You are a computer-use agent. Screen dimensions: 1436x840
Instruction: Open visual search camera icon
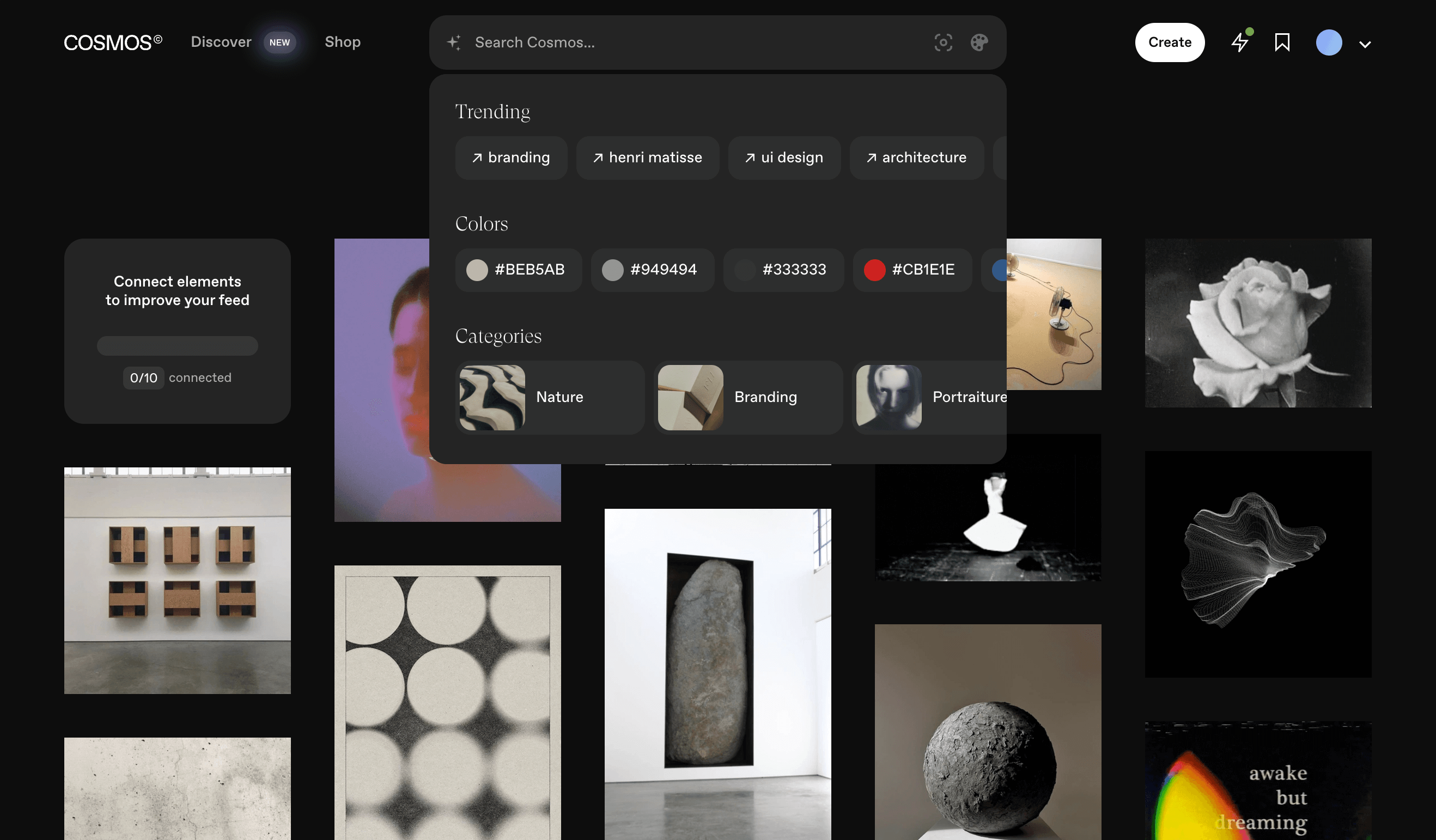943,42
